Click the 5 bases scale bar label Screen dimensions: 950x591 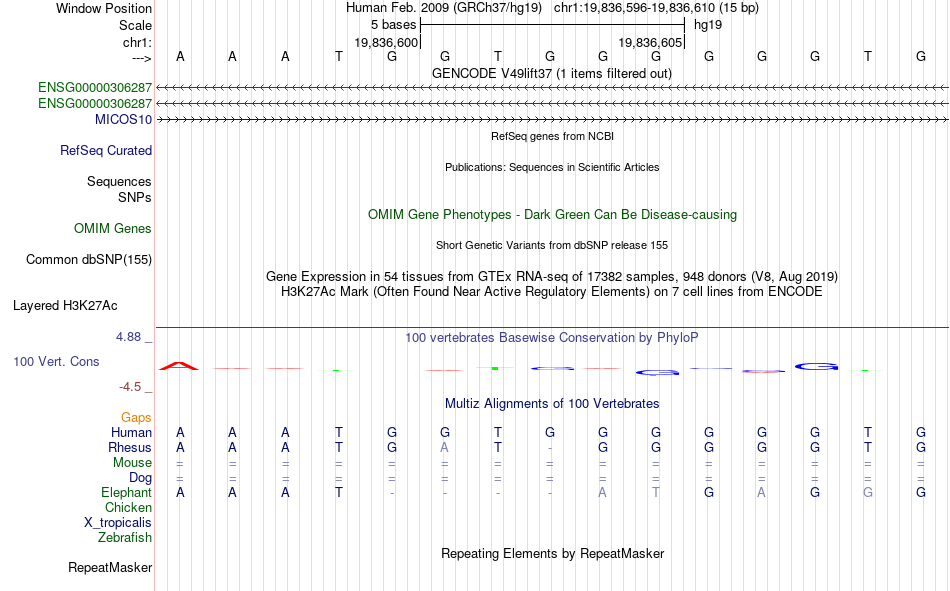(x=394, y=25)
